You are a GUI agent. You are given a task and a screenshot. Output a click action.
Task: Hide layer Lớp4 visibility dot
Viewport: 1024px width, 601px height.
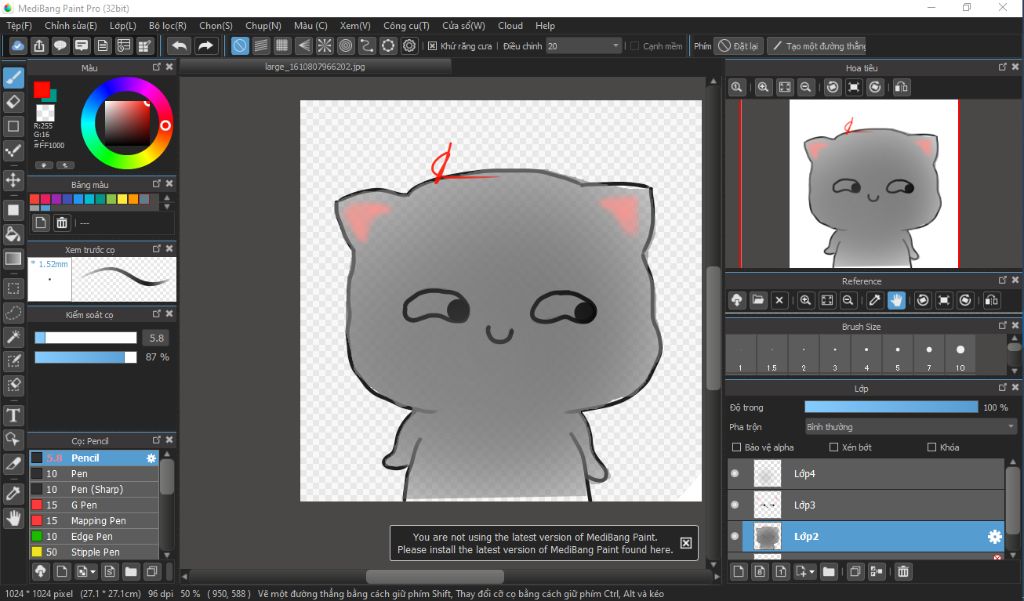[735, 473]
